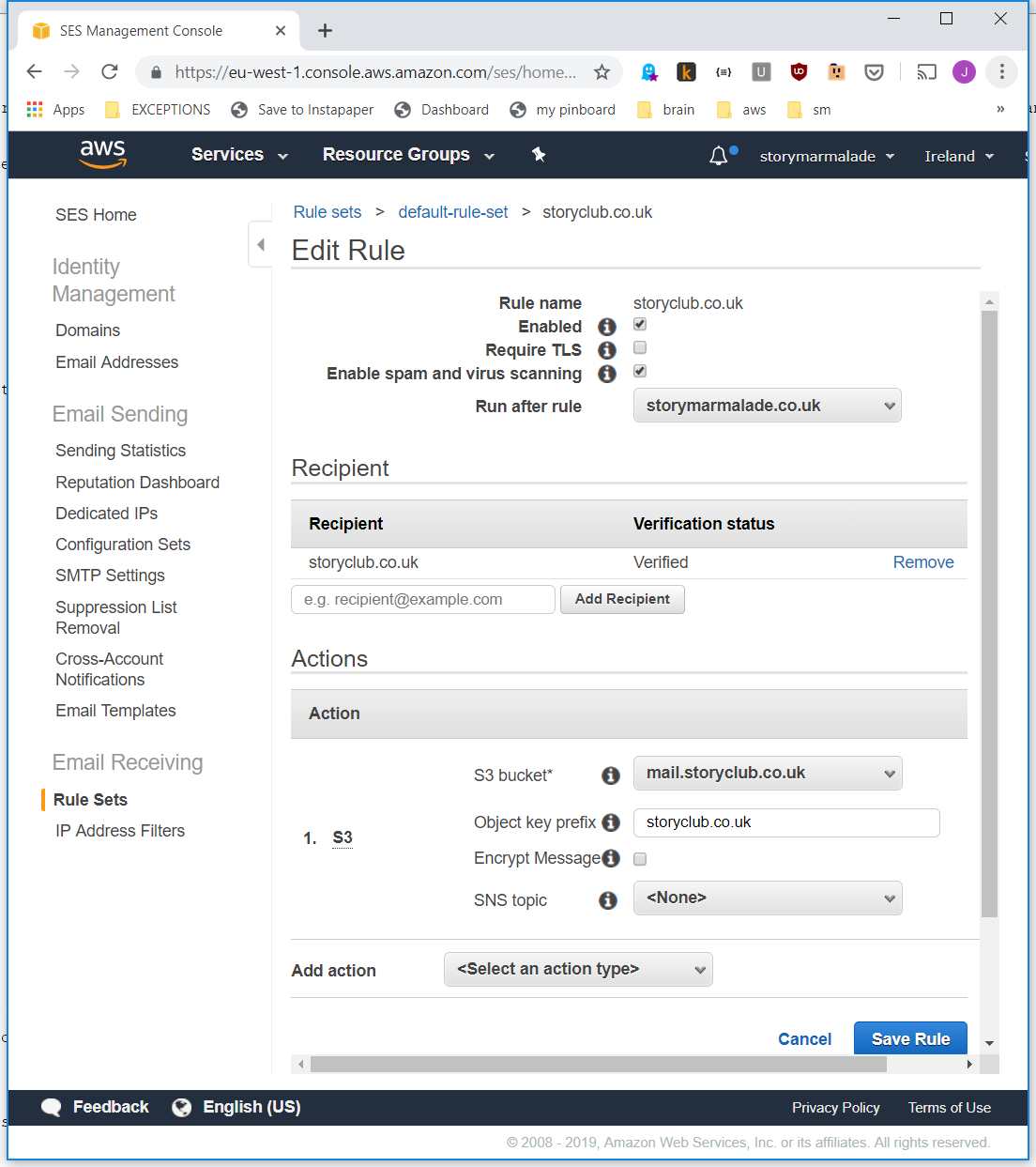Open the Ireland region dropdown
This screenshot has width=1036, height=1167.
click(959, 157)
